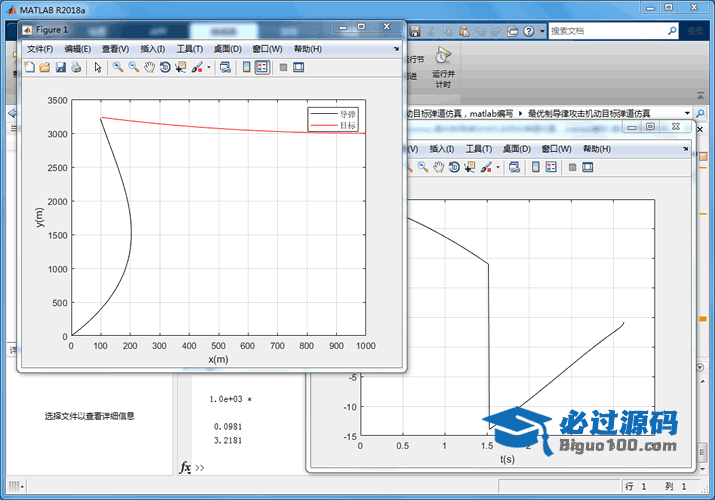Click search magnifier in documentation search box
The height and width of the screenshot is (500, 715).
coord(672,31)
